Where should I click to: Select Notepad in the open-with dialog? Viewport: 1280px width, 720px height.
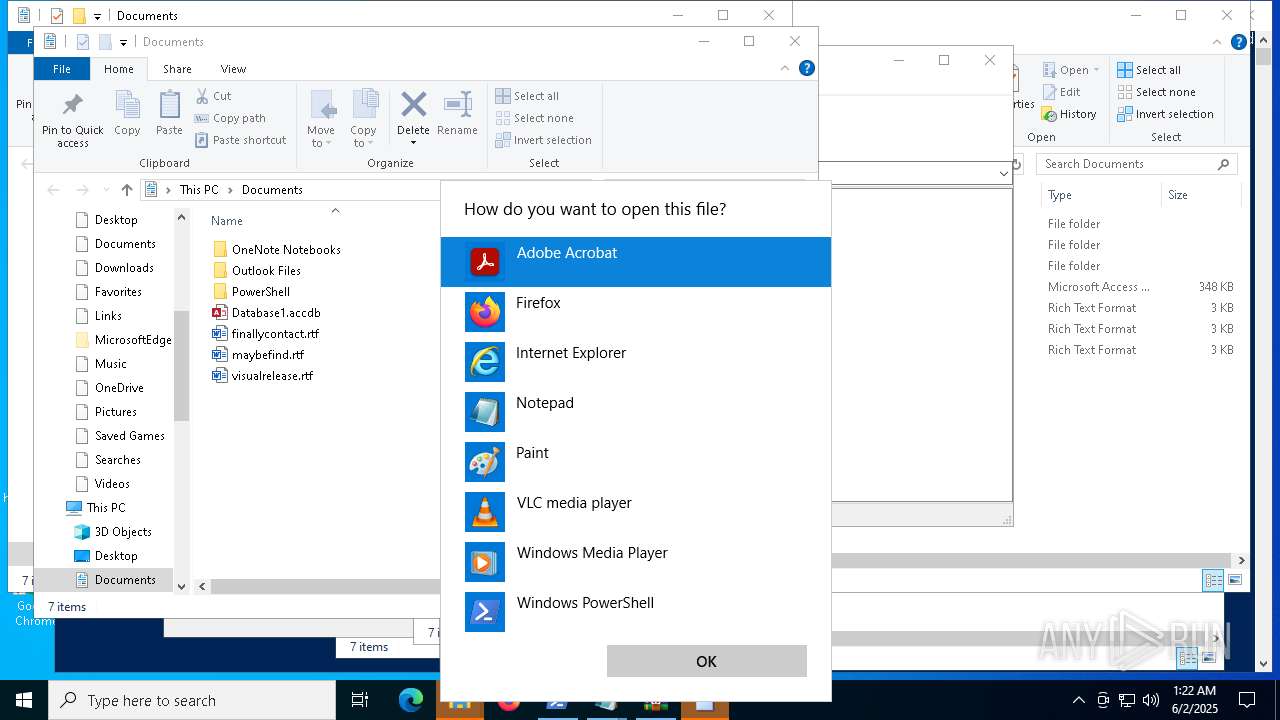coord(636,412)
